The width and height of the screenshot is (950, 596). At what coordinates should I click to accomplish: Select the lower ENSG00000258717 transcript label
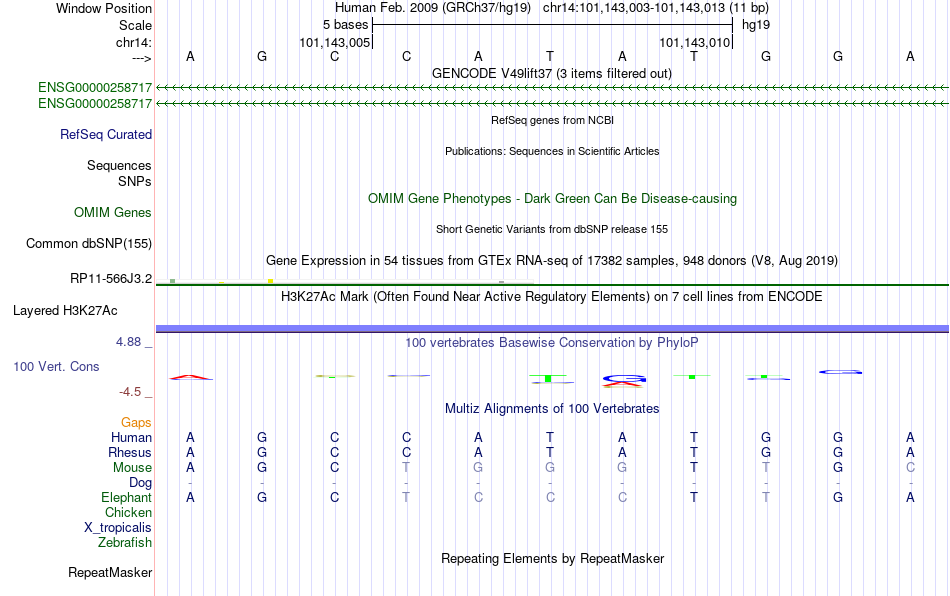click(95, 104)
